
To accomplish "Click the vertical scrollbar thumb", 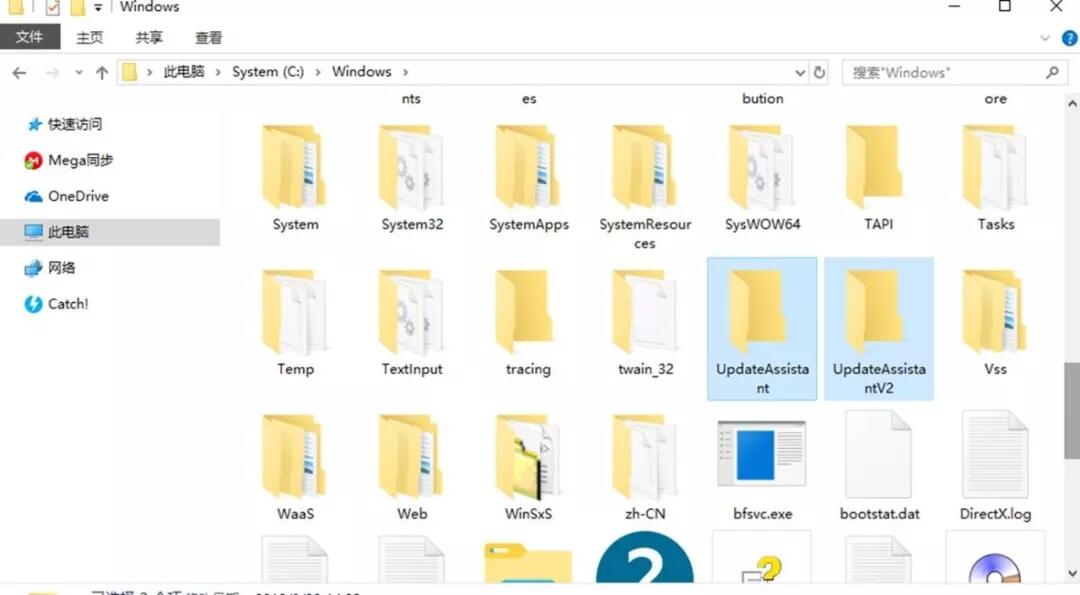I will click(1072, 410).
